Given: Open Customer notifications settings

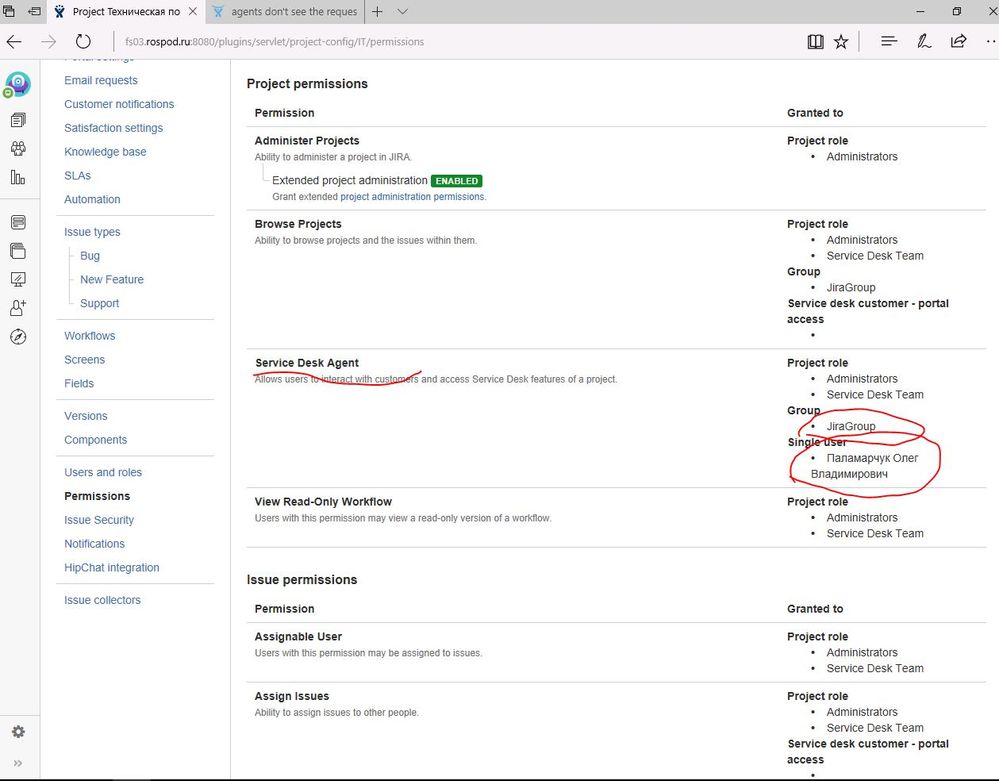Looking at the screenshot, I should [x=119, y=104].
